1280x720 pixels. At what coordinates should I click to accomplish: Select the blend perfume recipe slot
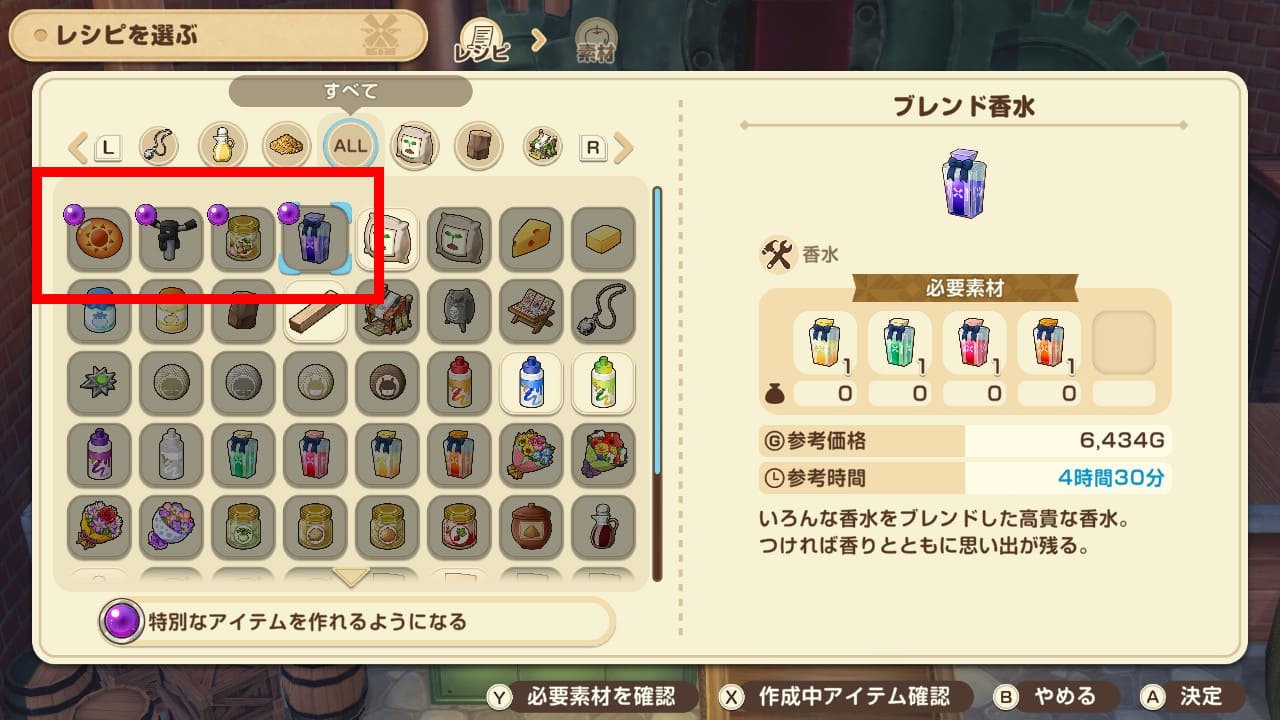pos(315,238)
